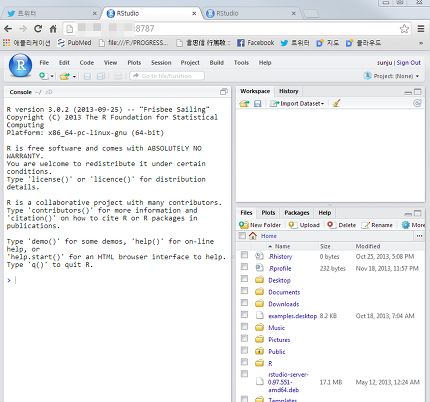The height and width of the screenshot is (402, 430).
Task: Click the New File icon in RStudio toolbar
Action: pos(43,76)
